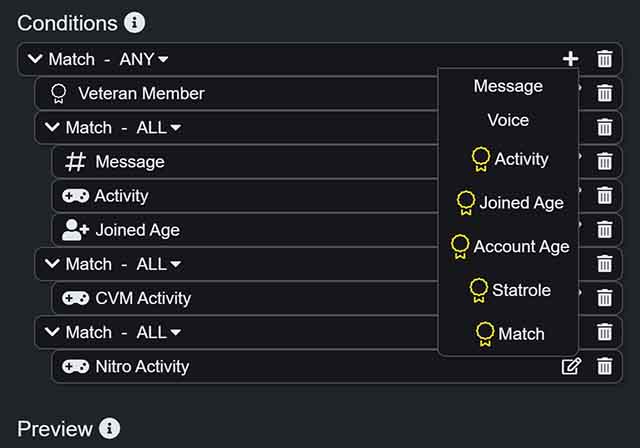The image size is (640, 448).
Task: Click the info icon beside Conditions
Action: [135, 22]
